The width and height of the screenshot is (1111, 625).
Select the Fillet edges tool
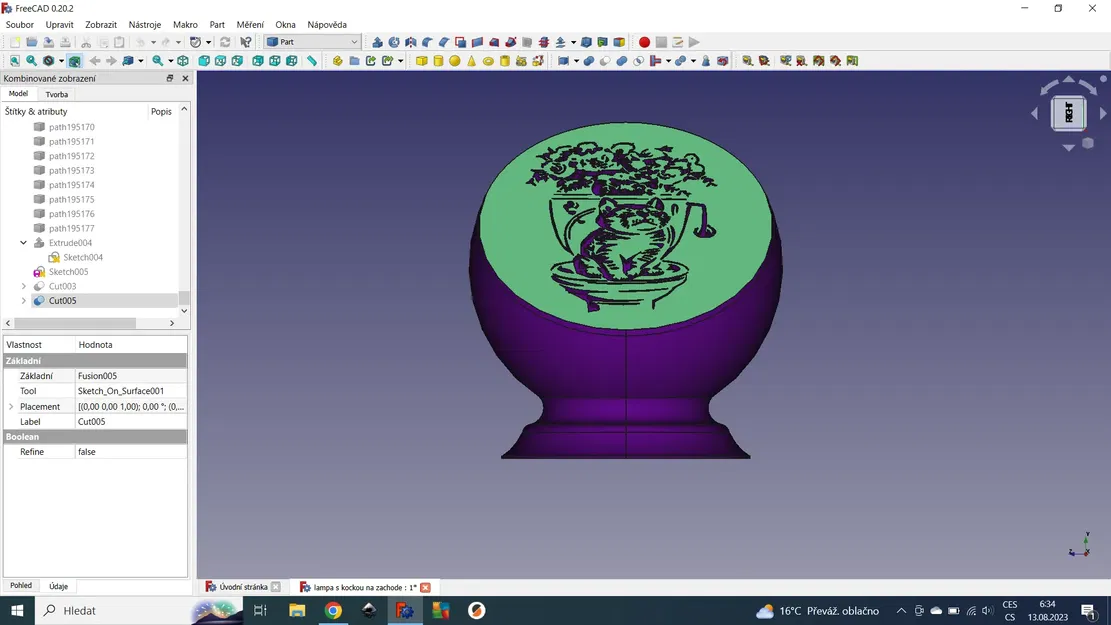coord(427,42)
